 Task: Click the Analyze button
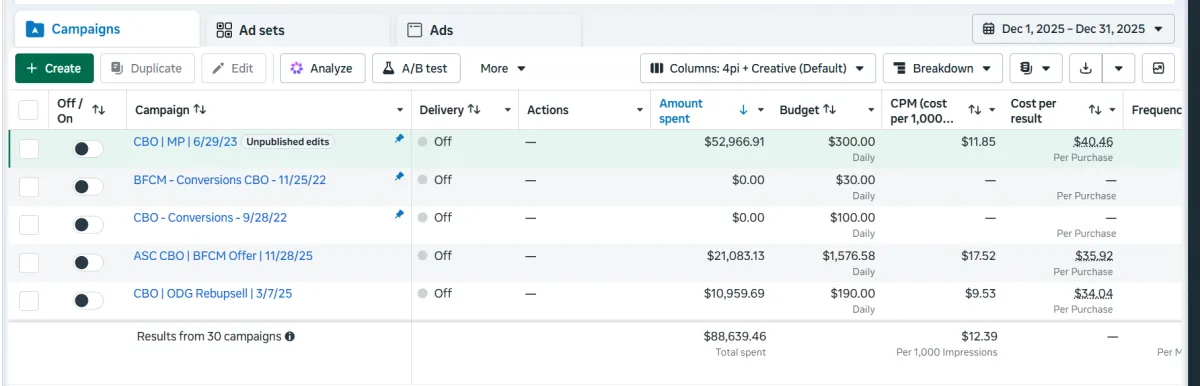[322, 68]
